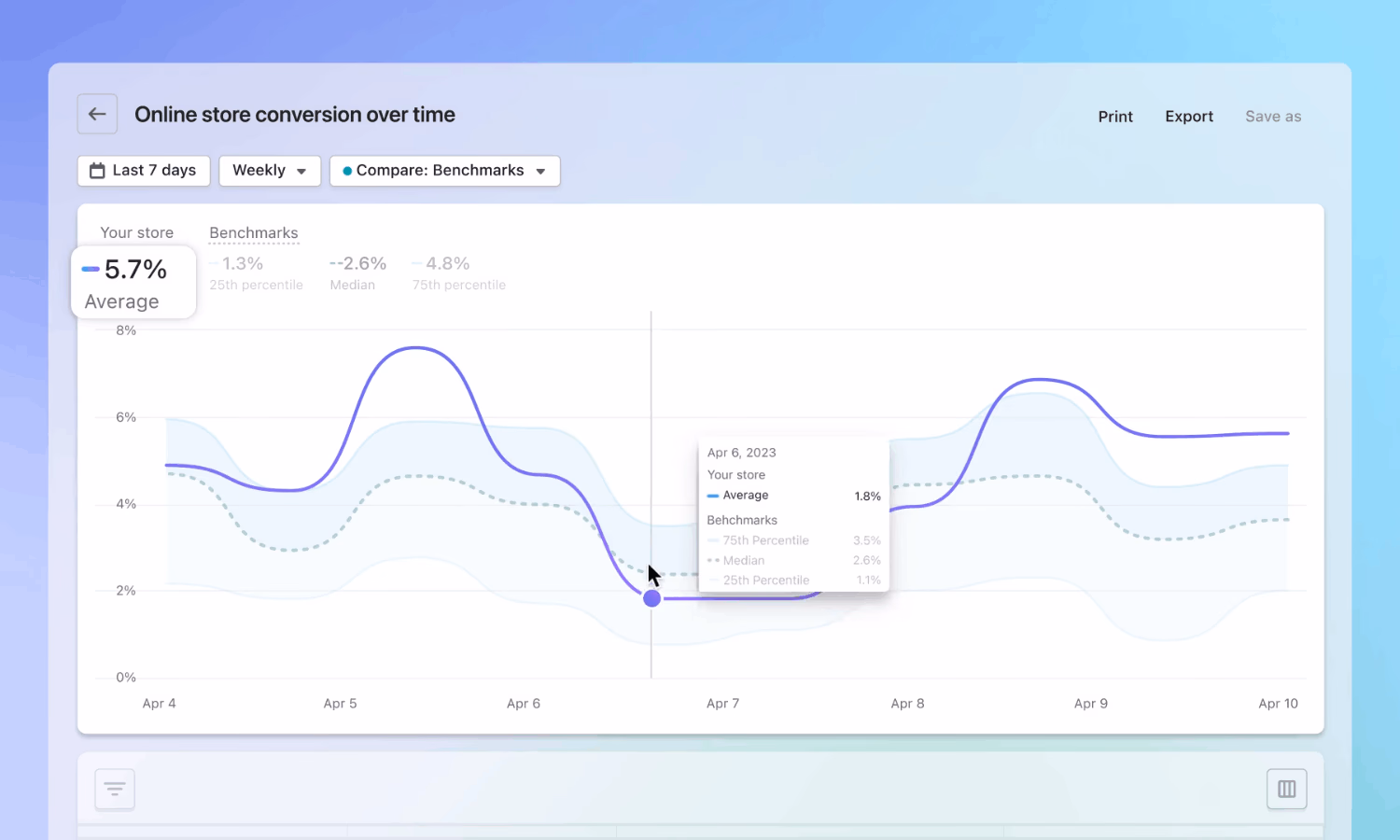Click the page title Online store conversion over time
Viewport: 1400px width, 840px height.
(295, 115)
